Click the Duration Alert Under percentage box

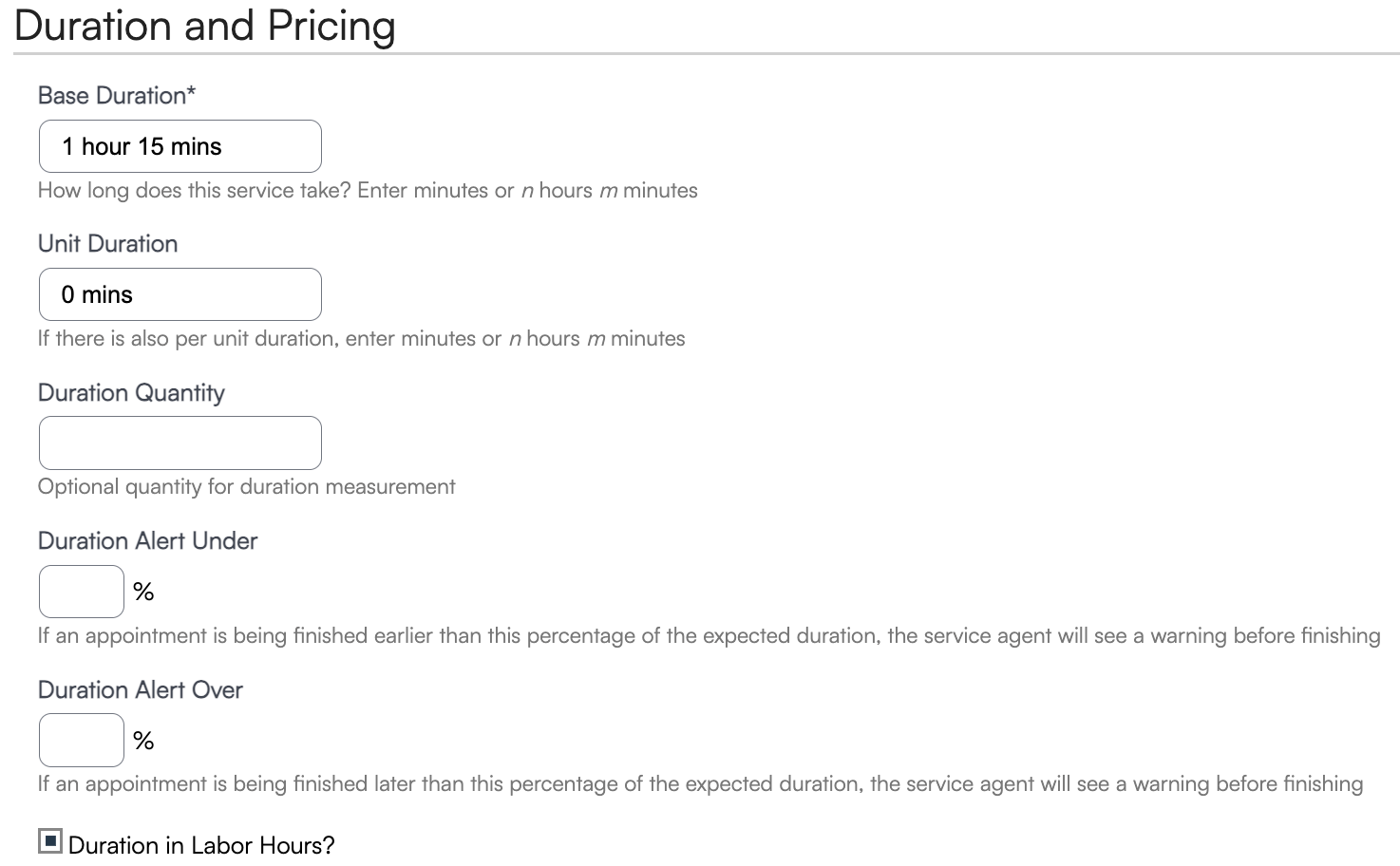[x=81, y=592]
